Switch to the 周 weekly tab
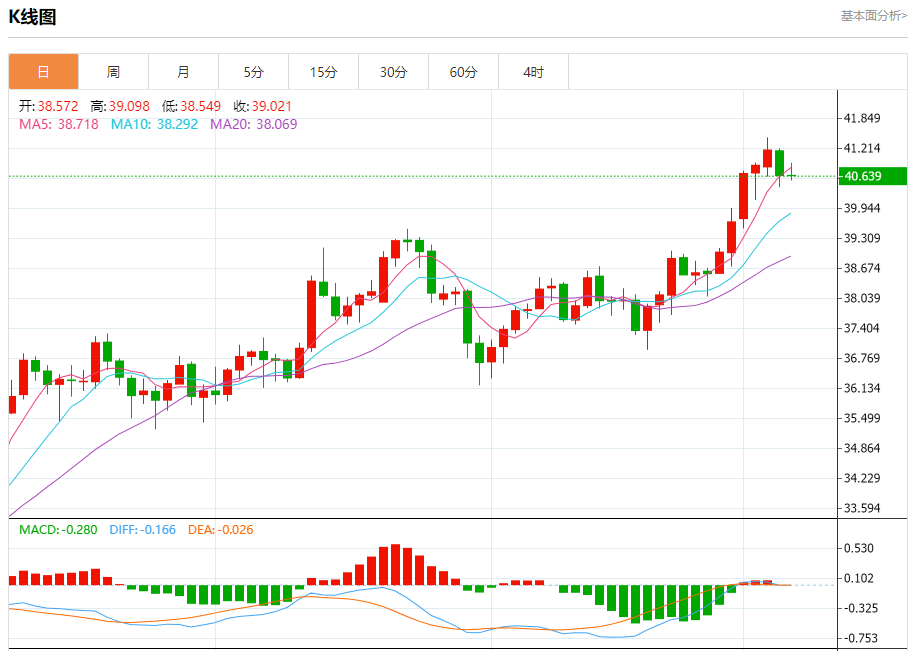 (x=113, y=72)
